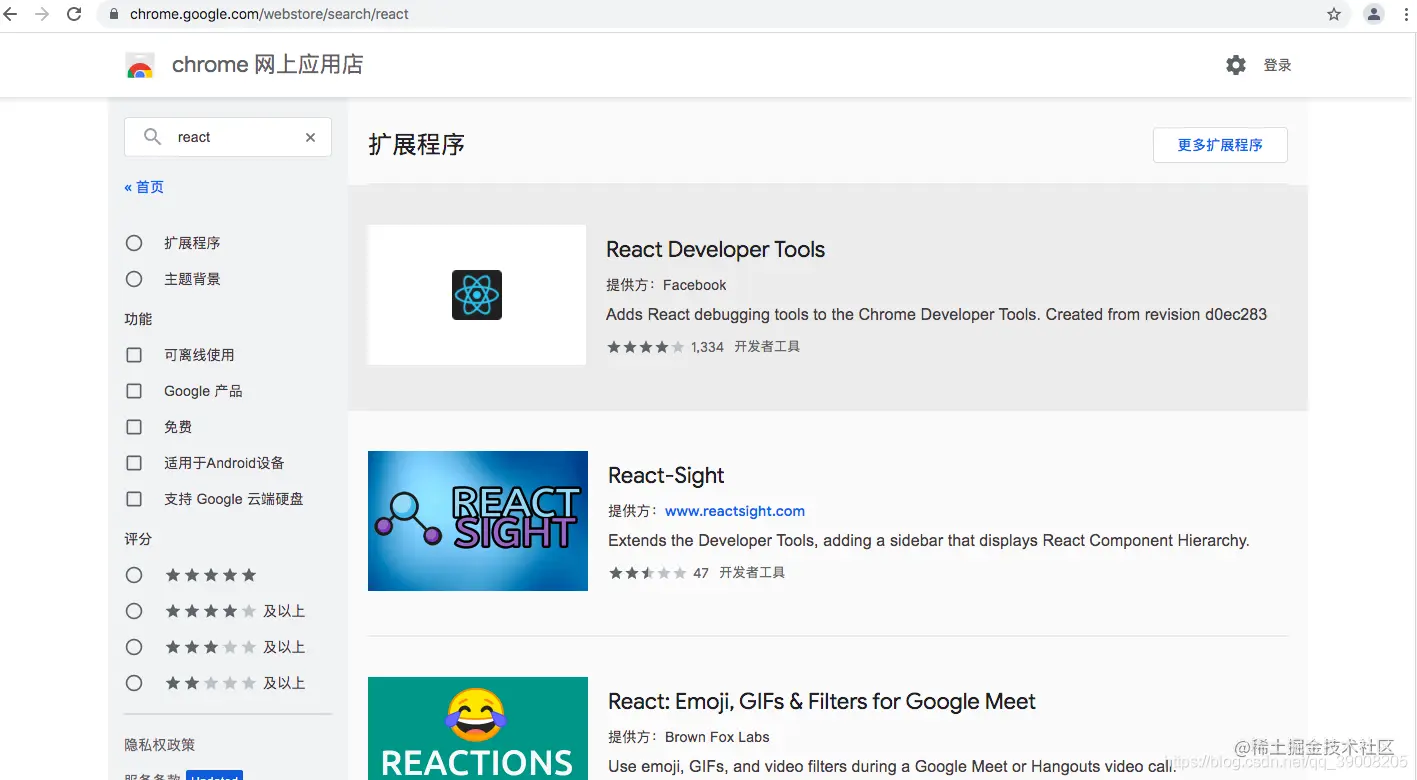Image resolution: width=1417 pixels, height=780 pixels.
Task: Open the browser profile avatar icon
Action: (x=1374, y=14)
